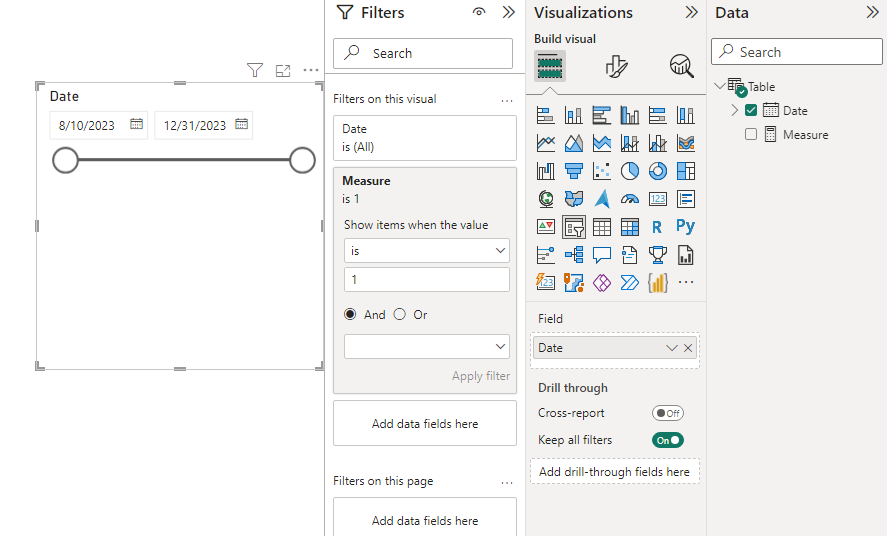The width and height of the screenshot is (887, 536).
Task: Select the Slicer visual icon
Action: pos(574,227)
